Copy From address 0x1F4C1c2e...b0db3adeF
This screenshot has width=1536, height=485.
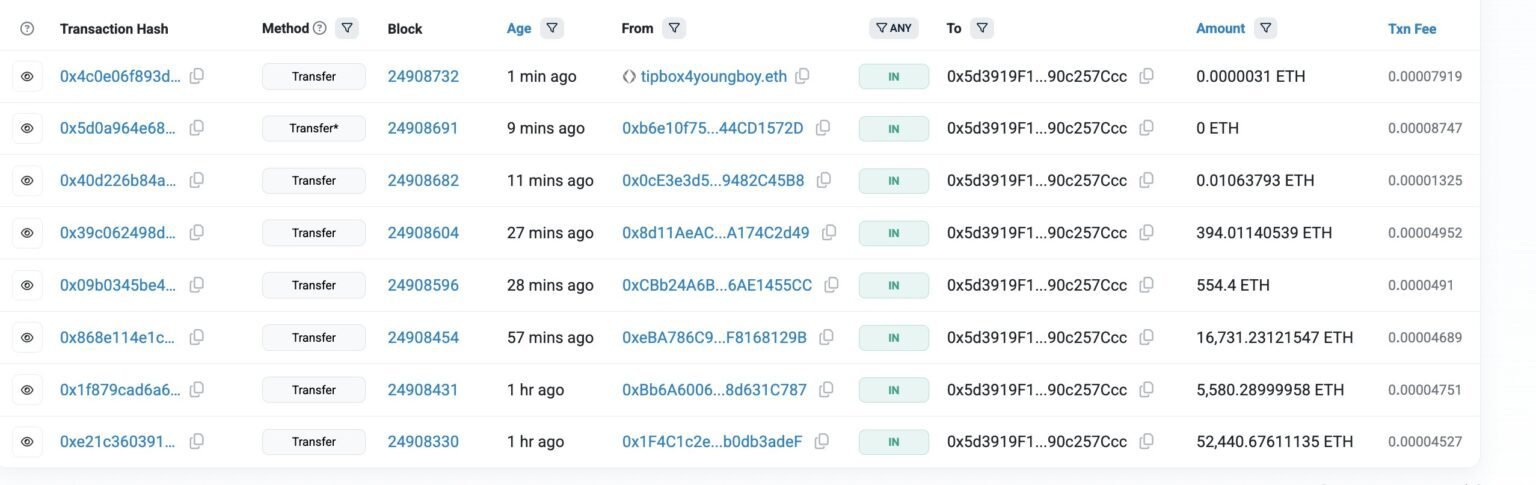tap(821, 441)
